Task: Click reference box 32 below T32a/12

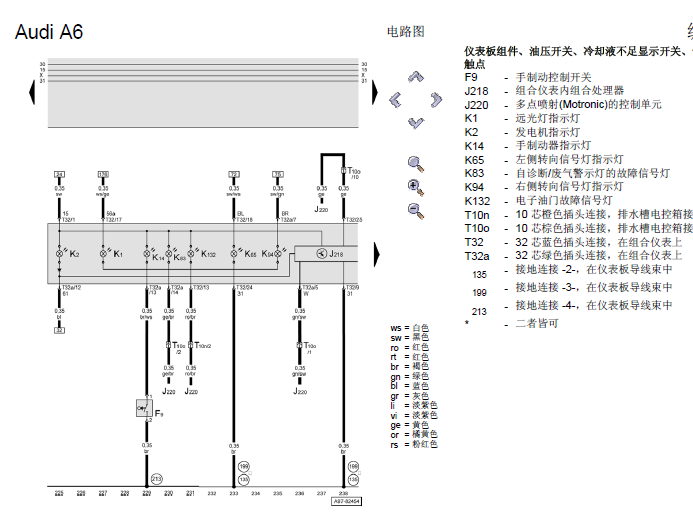Action: pyautogui.click(x=59, y=330)
